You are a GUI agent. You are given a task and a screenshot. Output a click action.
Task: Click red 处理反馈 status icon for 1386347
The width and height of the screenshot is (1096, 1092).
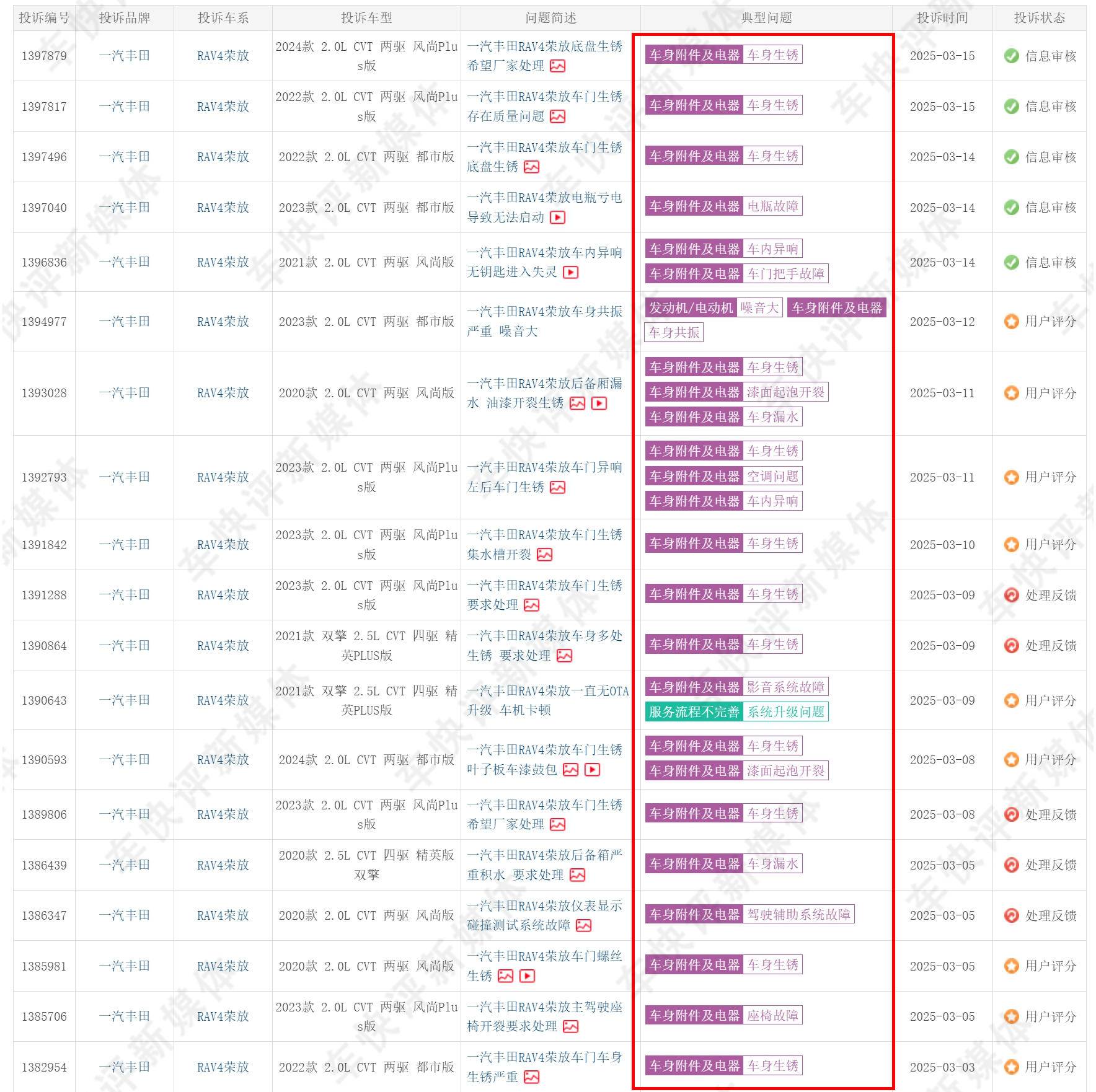pos(1011,915)
